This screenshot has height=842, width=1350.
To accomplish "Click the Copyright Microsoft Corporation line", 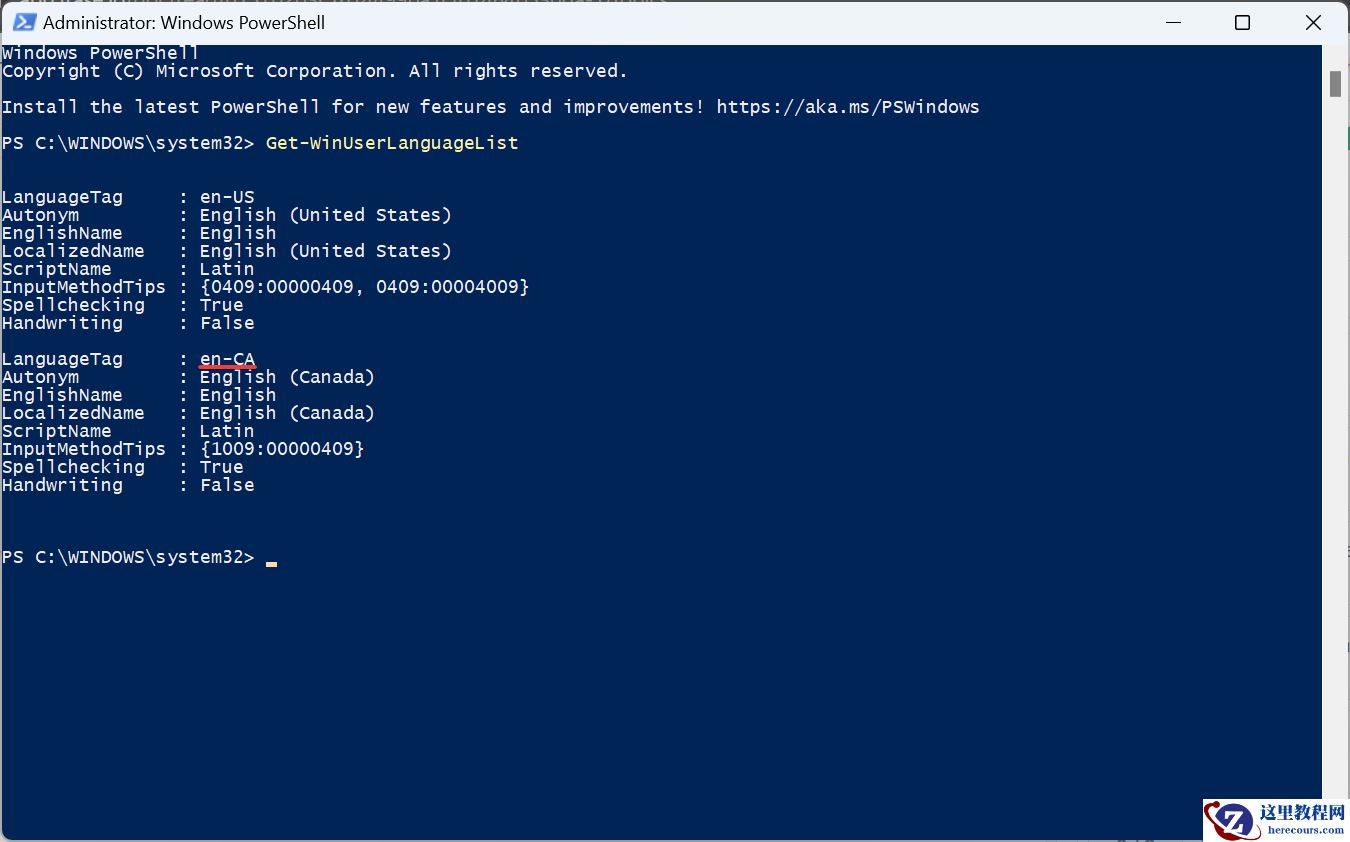I will pos(314,71).
